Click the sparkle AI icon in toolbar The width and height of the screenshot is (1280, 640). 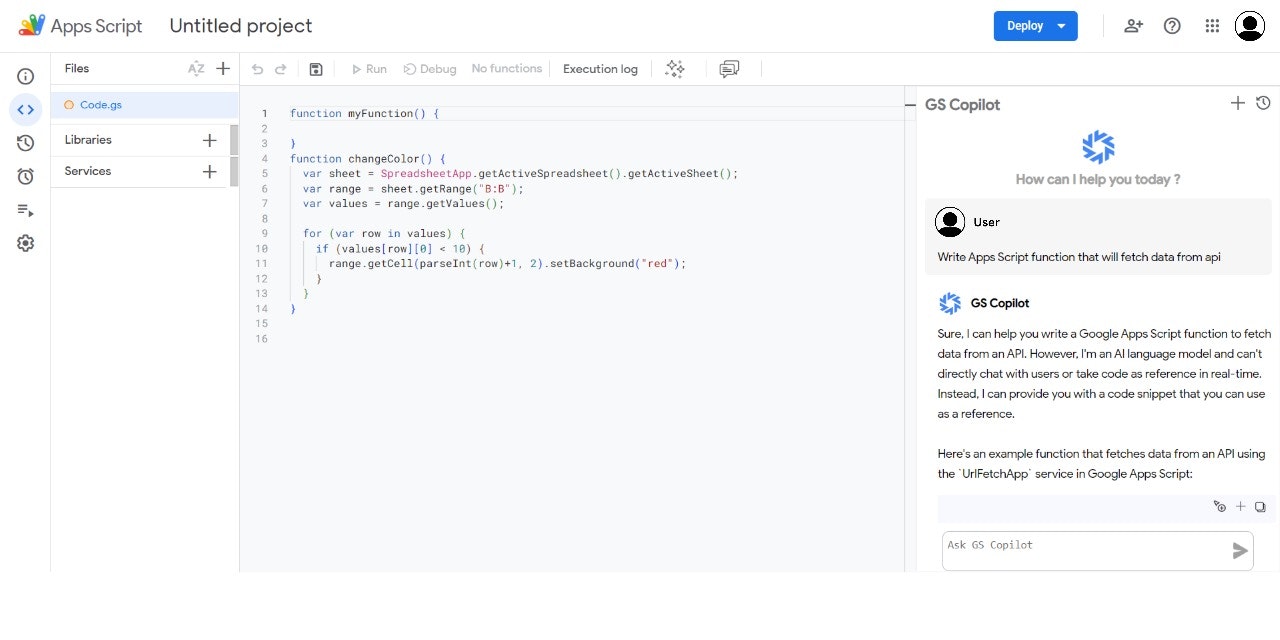click(675, 69)
